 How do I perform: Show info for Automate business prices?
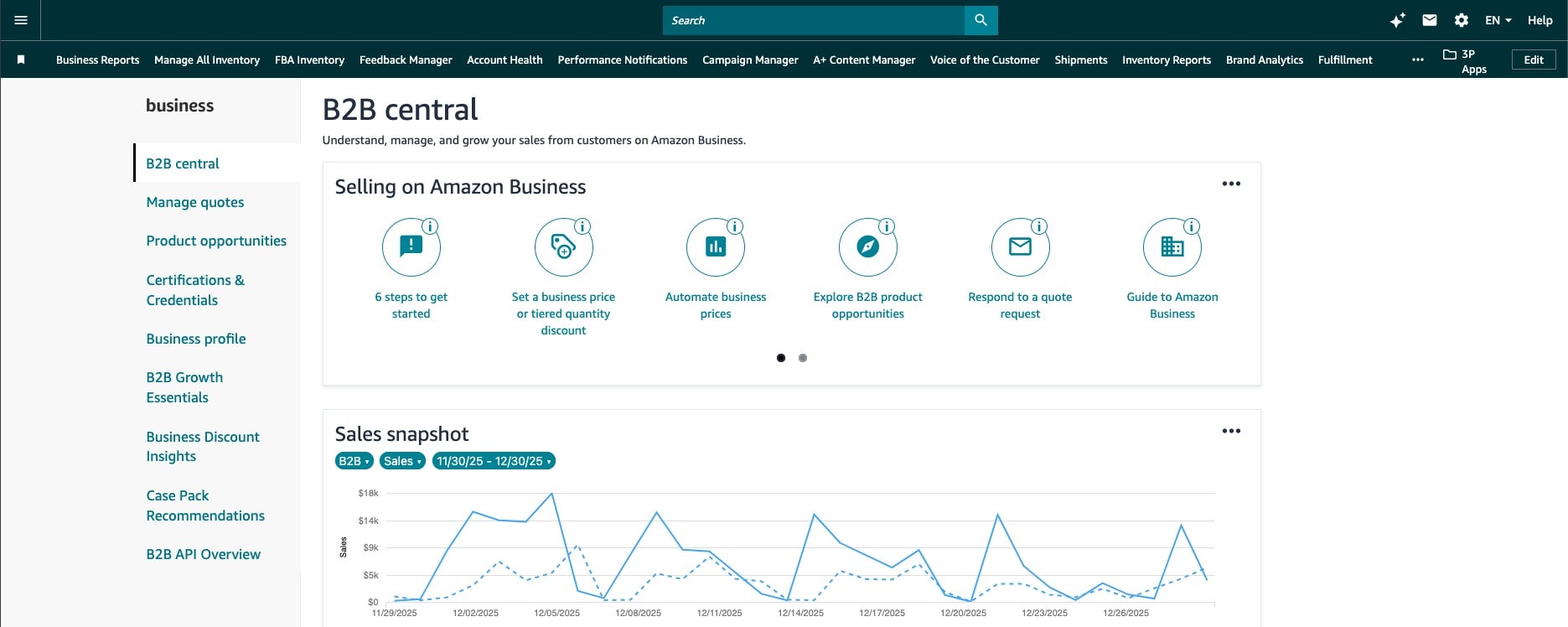(x=735, y=226)
